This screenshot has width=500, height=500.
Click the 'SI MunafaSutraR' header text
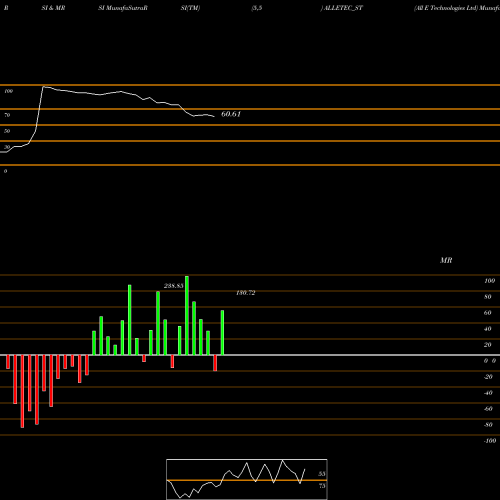[x=123, y=8]
